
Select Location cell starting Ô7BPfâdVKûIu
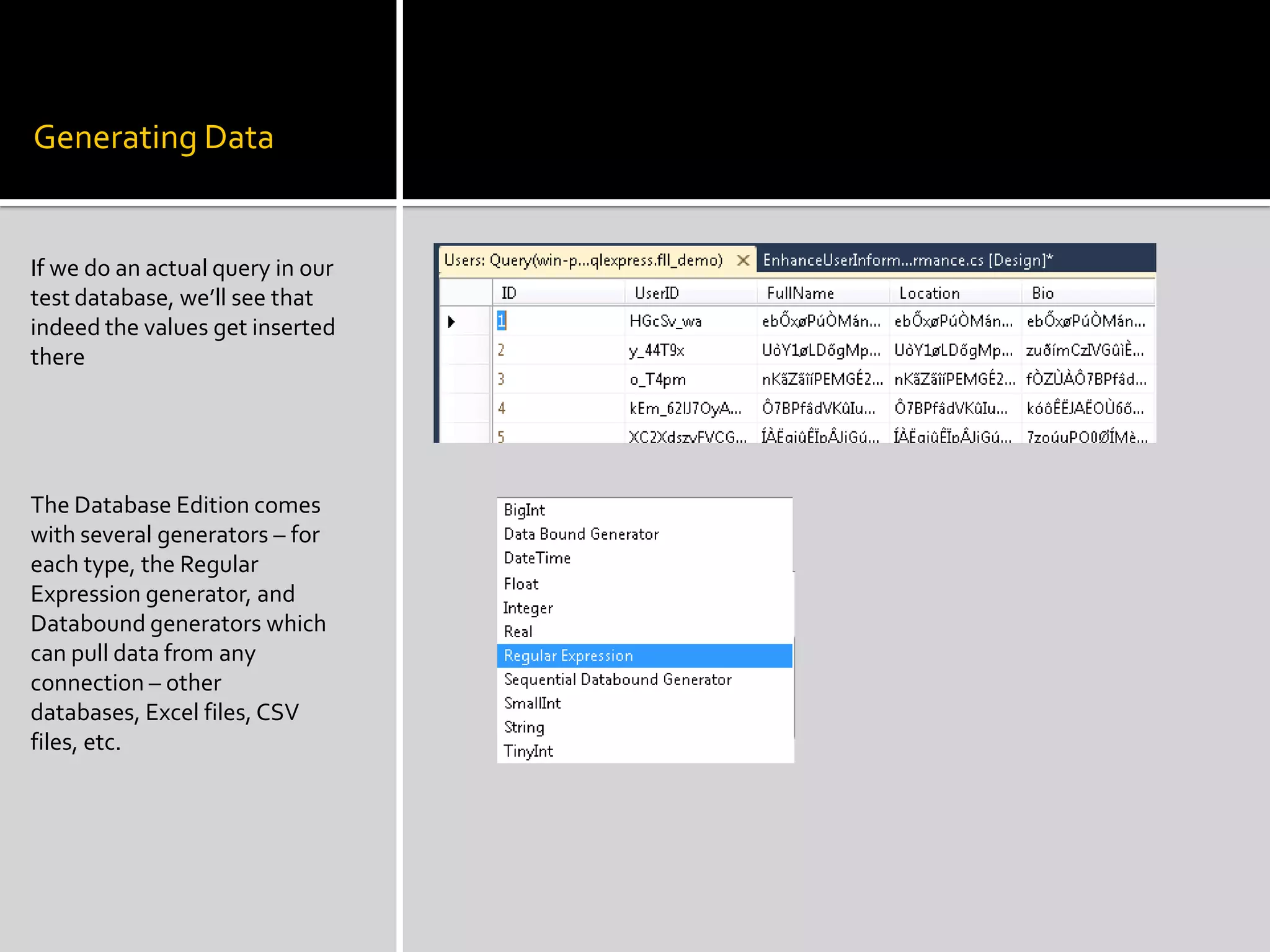[956, 408]
